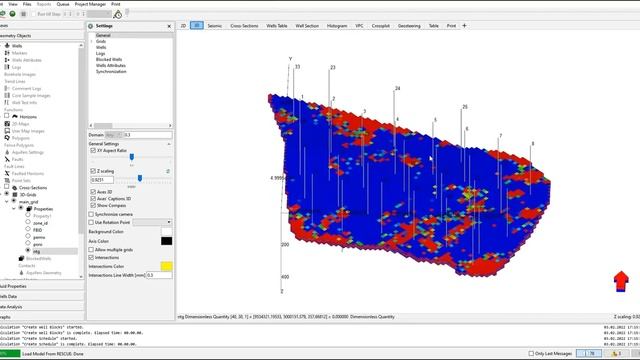
Task: Switch to the Seismic tab
Action: click(215, 26)
